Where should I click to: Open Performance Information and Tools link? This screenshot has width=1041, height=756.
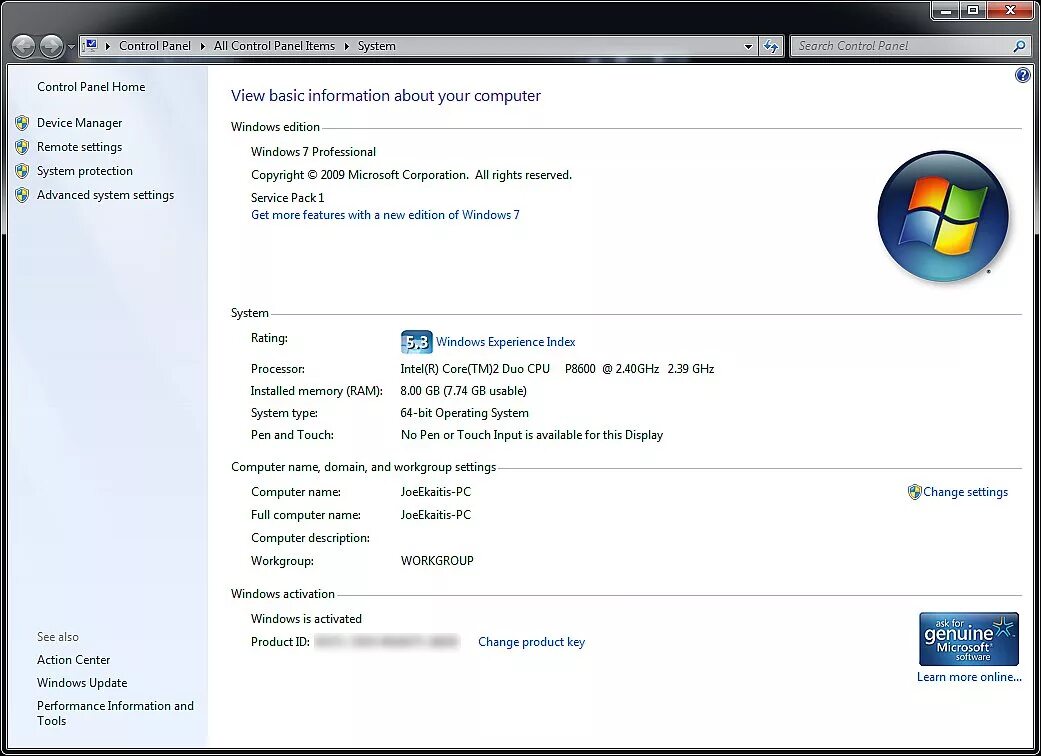tap(116, 713)
